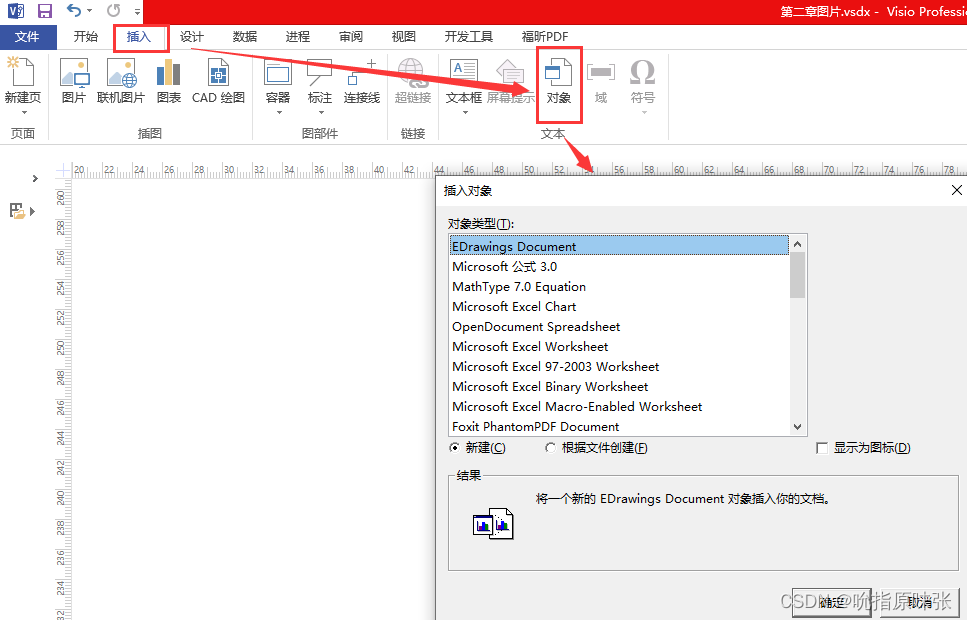Click the 对象 object button
This screenshot has width=967, height=620.
[559, 80]
